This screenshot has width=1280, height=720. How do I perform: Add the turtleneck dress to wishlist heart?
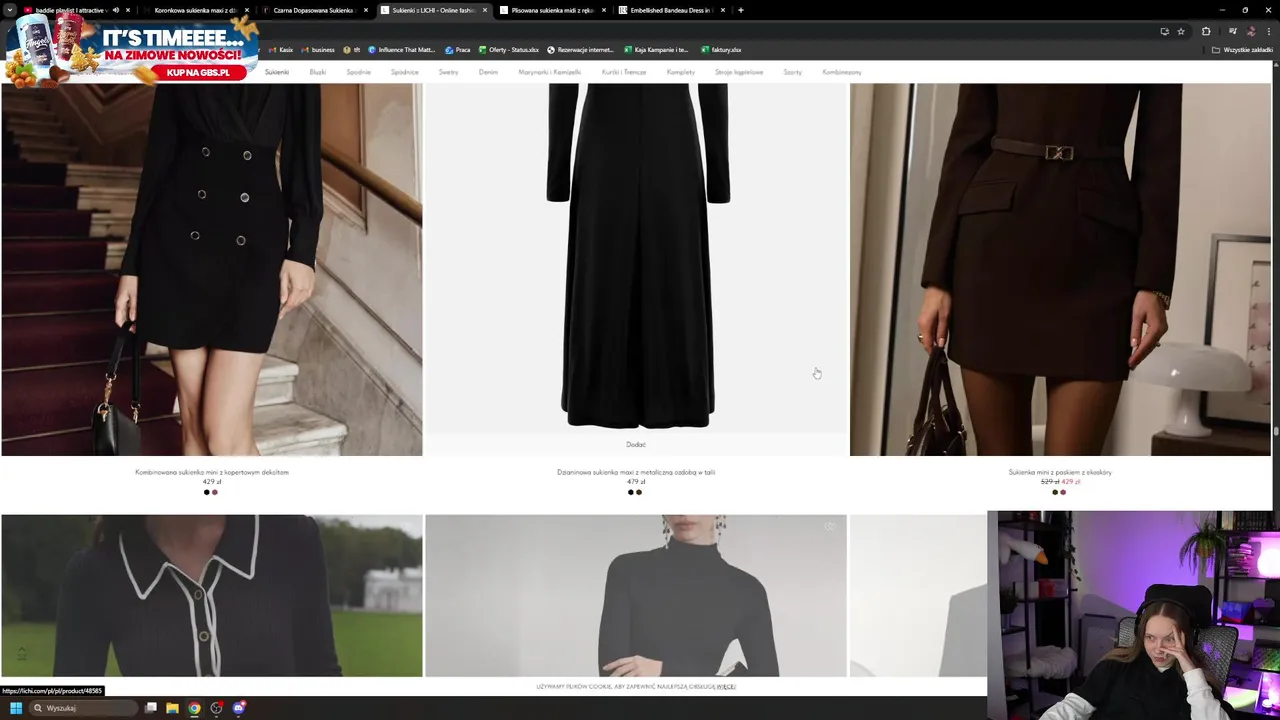(x=830, y=527)
